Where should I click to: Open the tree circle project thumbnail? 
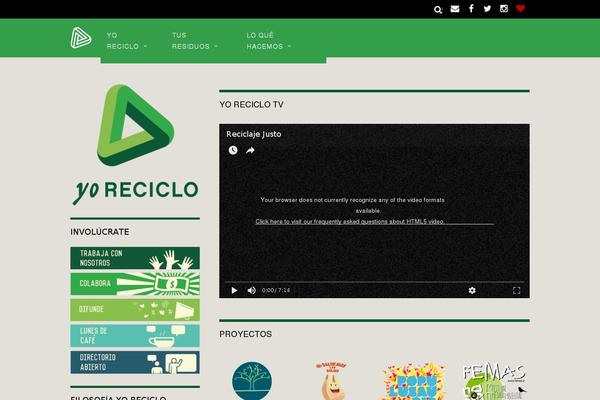pos(252,381)
